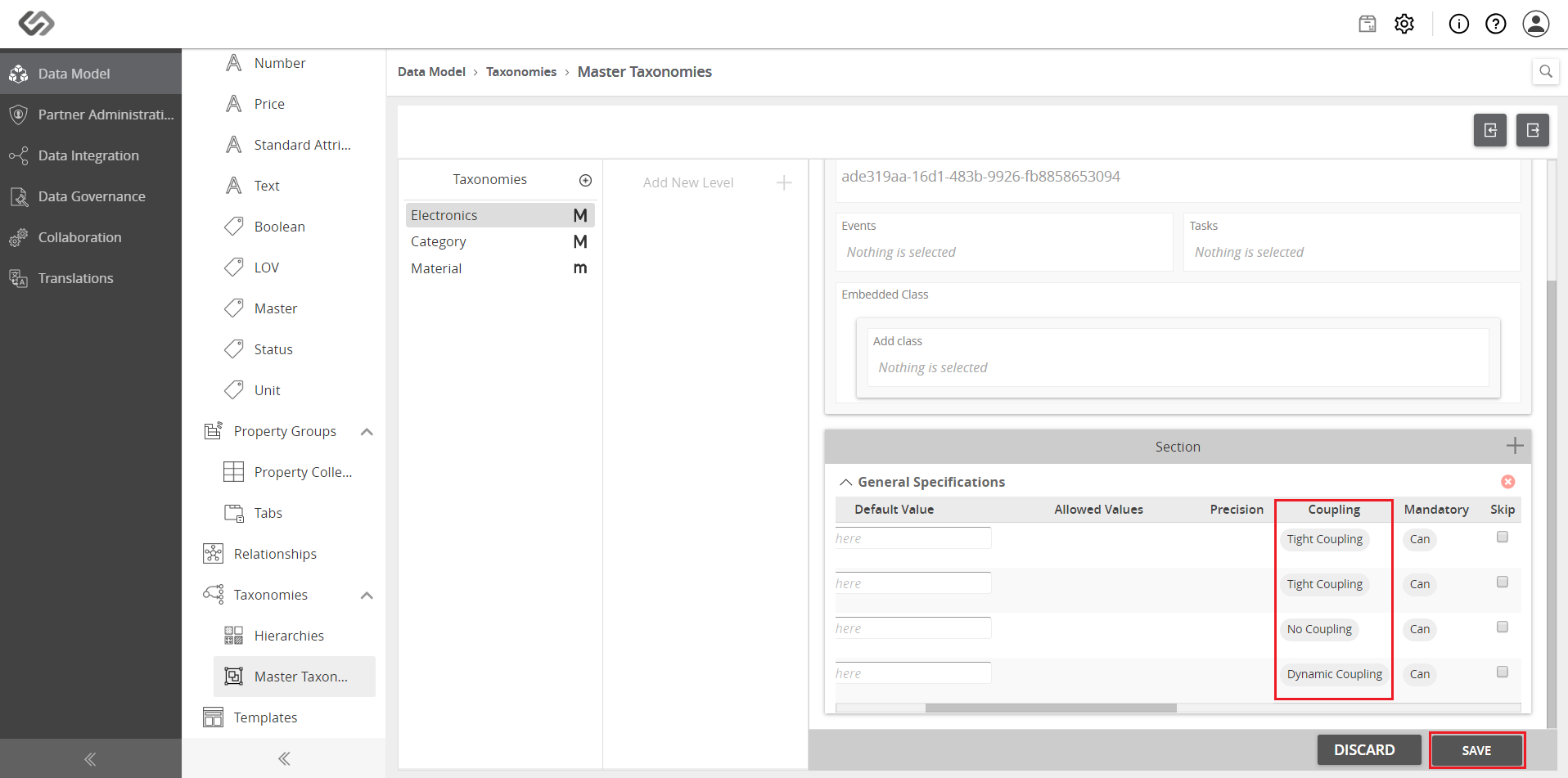Change second row Tight Coupling dropdown
The image size is (1568, 778).
coord(1324,584)
